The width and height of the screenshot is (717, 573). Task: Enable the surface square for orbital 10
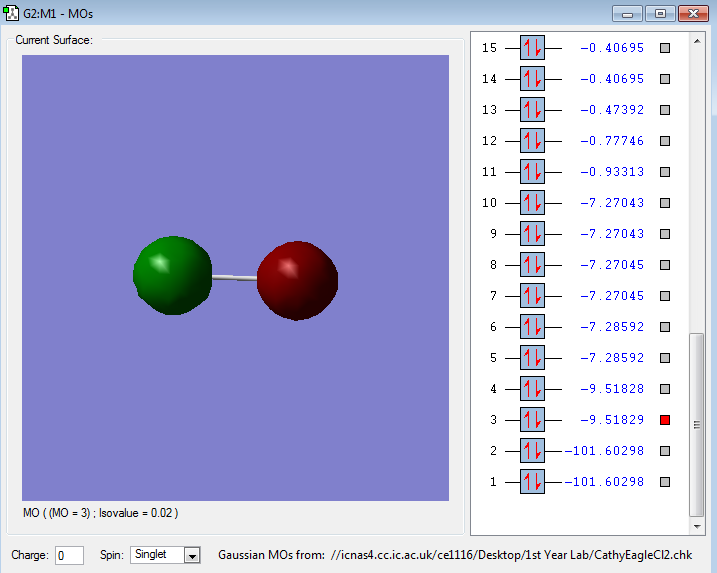tap(665, 203)
